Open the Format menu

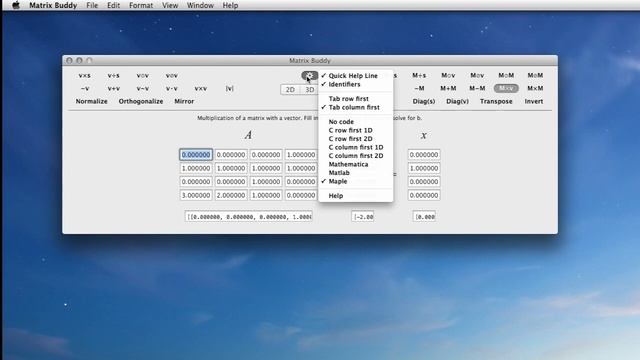141,5
